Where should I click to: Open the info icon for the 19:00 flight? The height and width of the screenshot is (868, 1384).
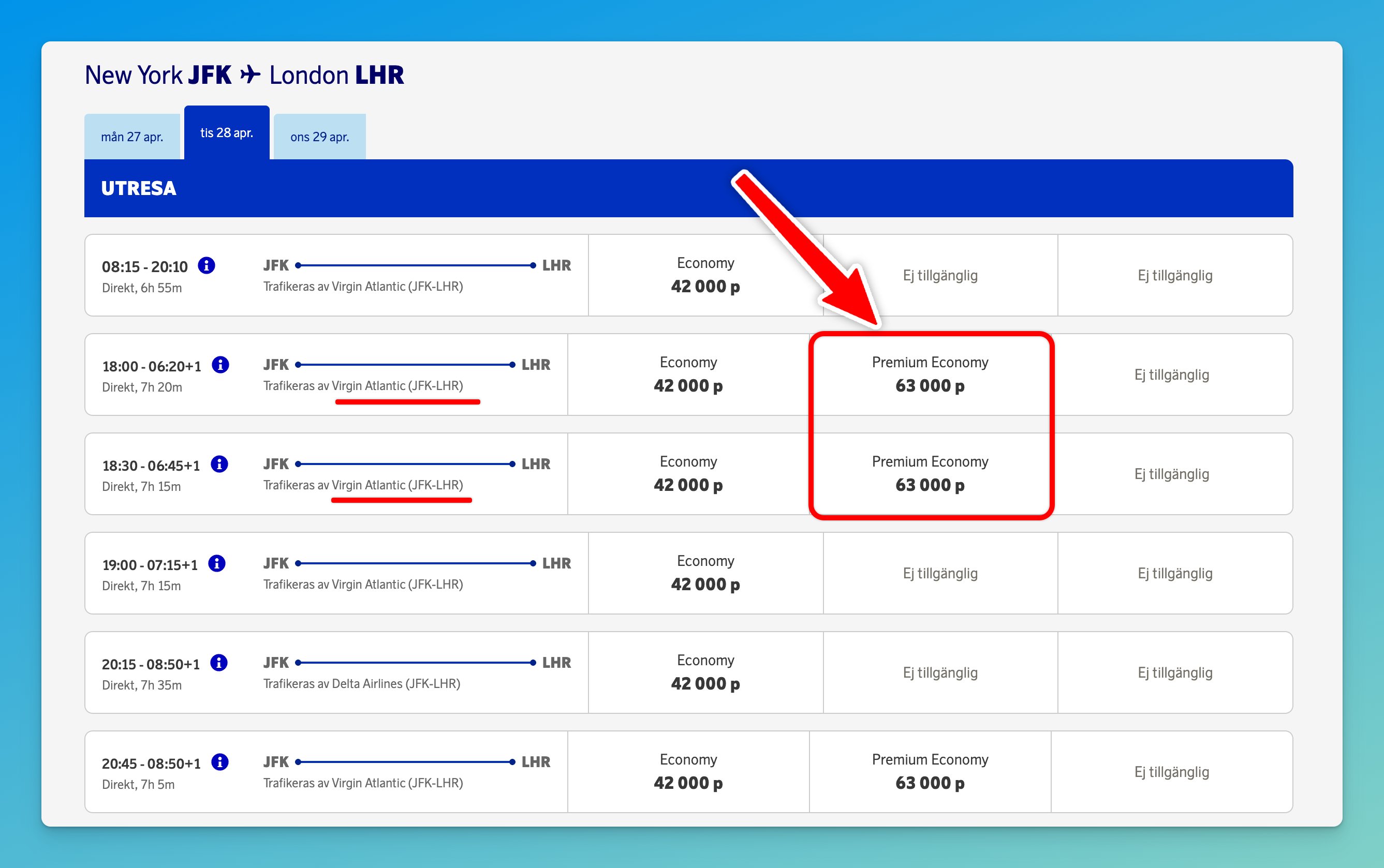click(219, 564)
